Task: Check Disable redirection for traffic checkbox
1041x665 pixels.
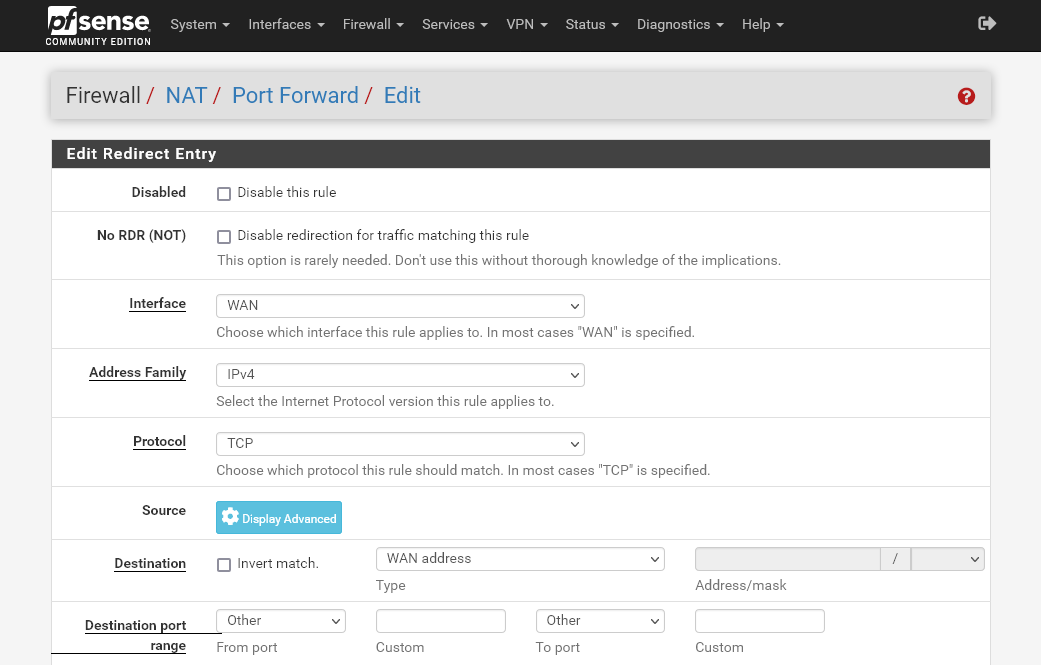Action: click(224, 237)
